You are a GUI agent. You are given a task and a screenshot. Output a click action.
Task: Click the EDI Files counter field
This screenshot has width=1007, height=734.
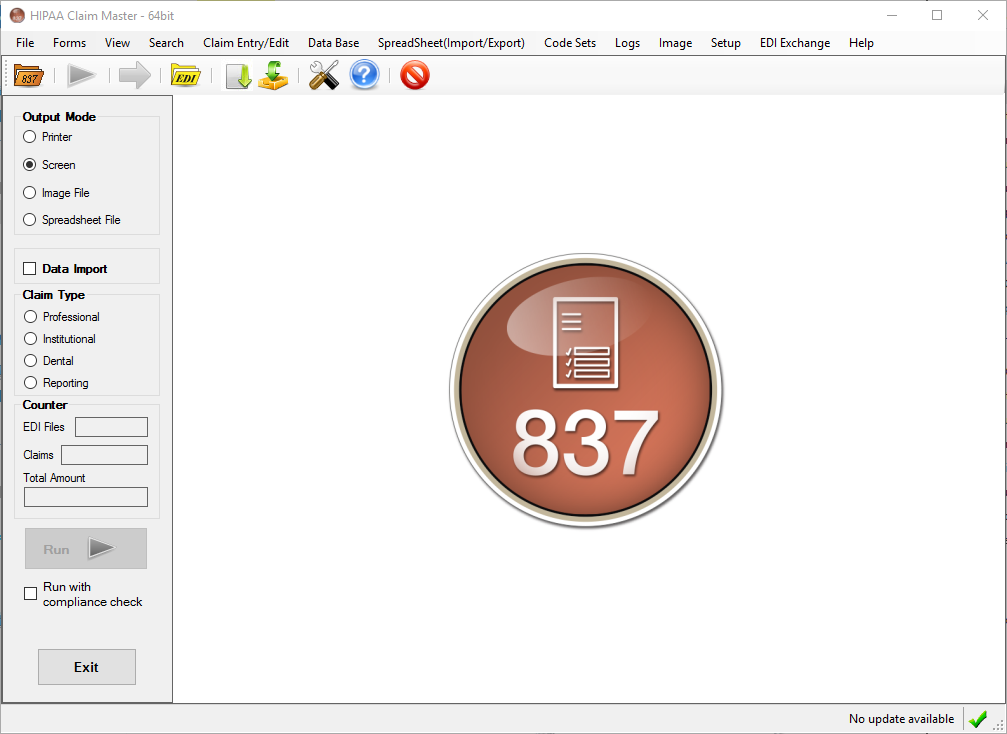(111, 427)
